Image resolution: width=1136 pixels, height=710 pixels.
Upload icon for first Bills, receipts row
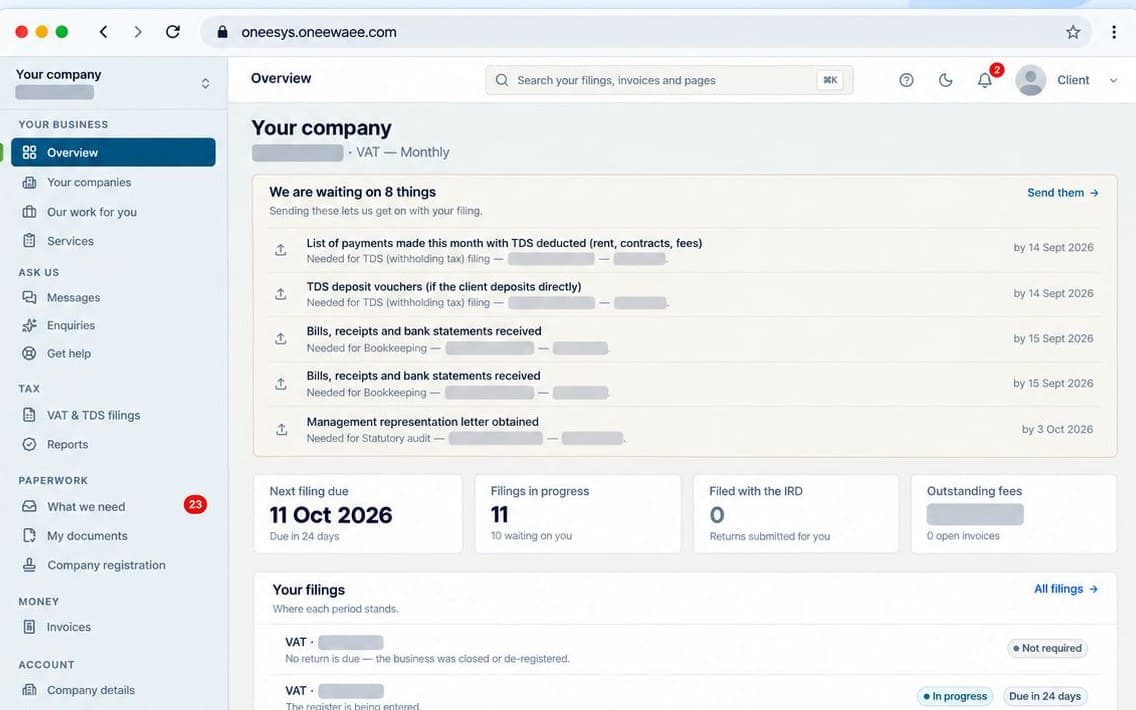coord(281,339)
